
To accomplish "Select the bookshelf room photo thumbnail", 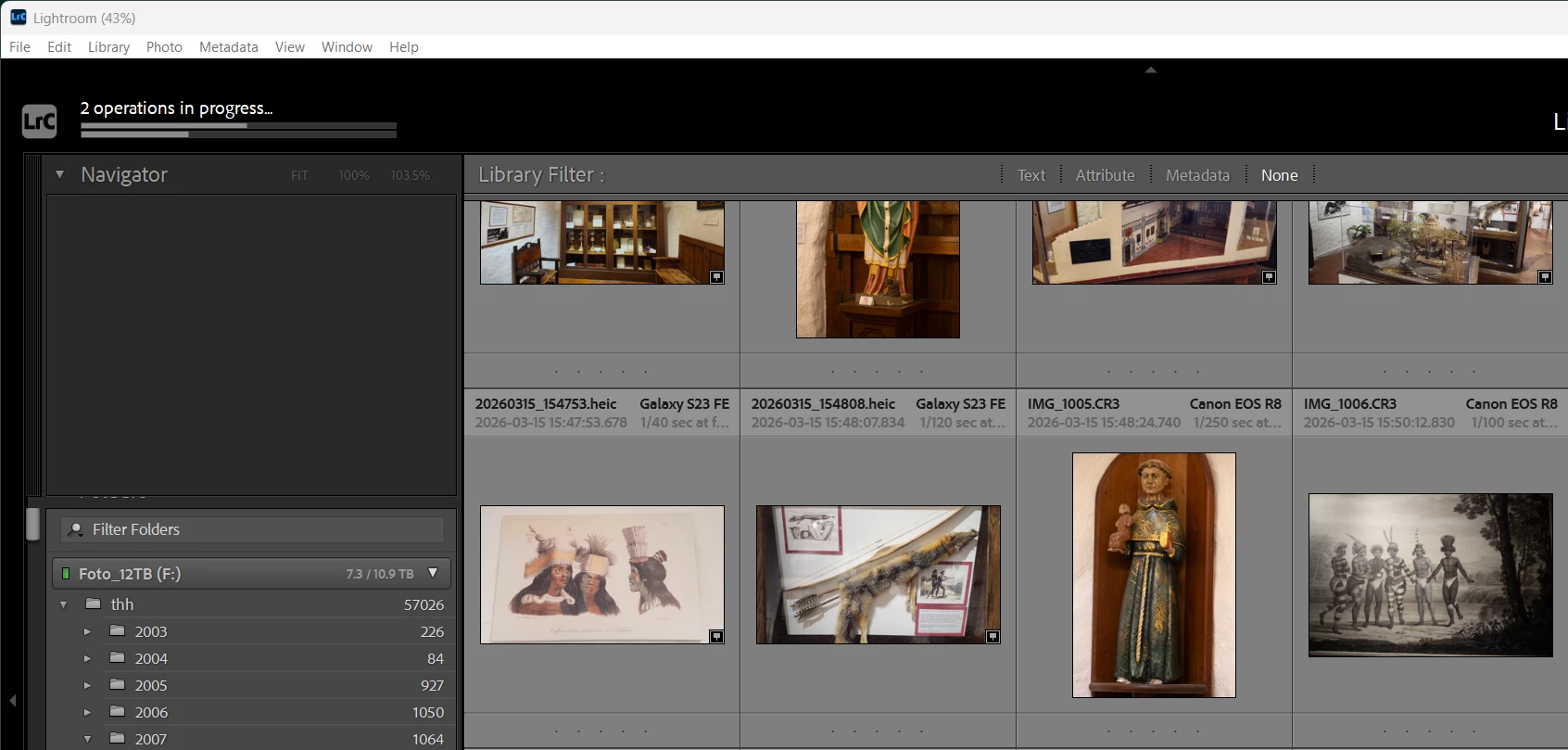I will click(x=602, y=243).
